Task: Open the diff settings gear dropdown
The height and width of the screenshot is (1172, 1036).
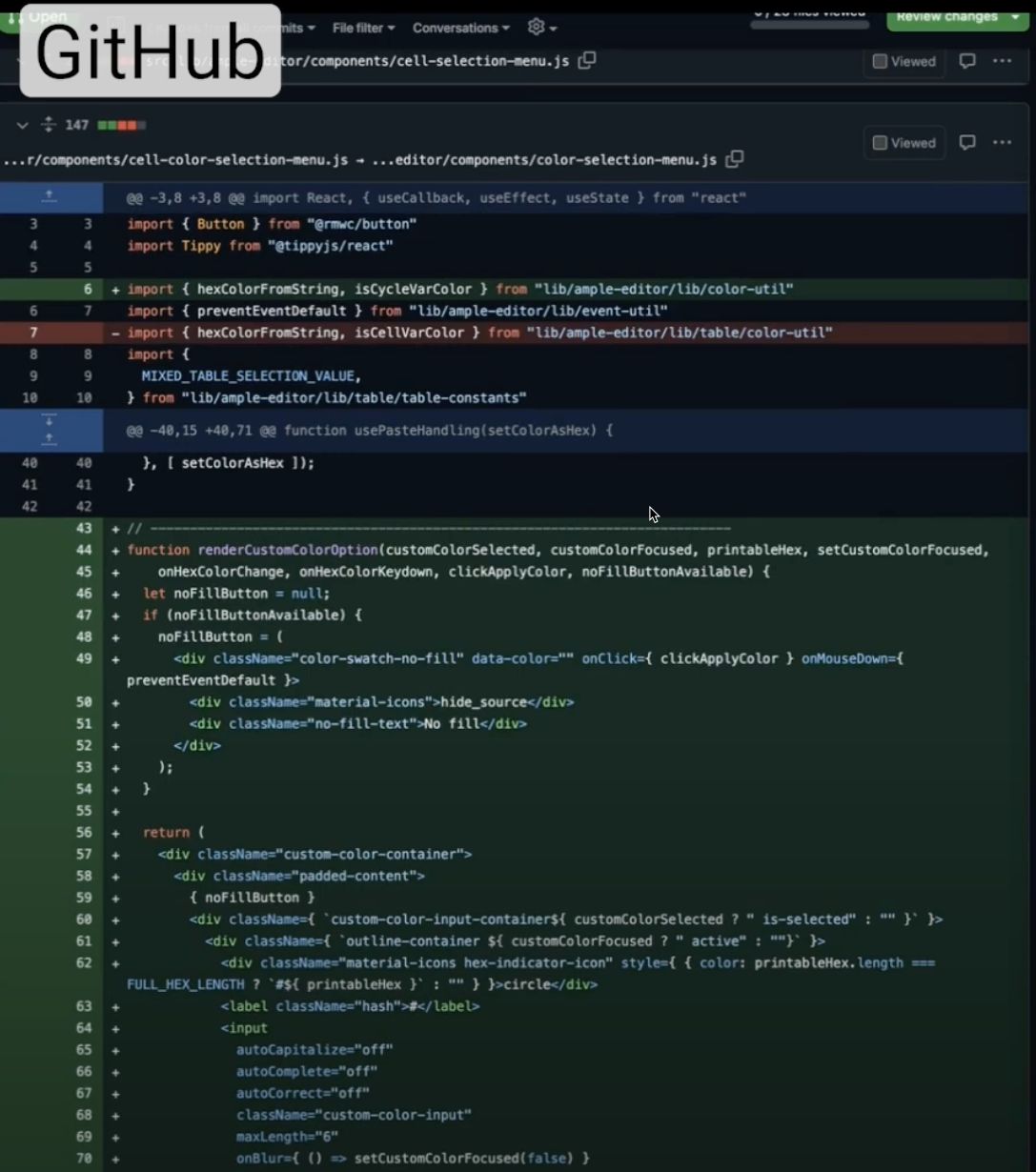Action: tap(542, 28)
